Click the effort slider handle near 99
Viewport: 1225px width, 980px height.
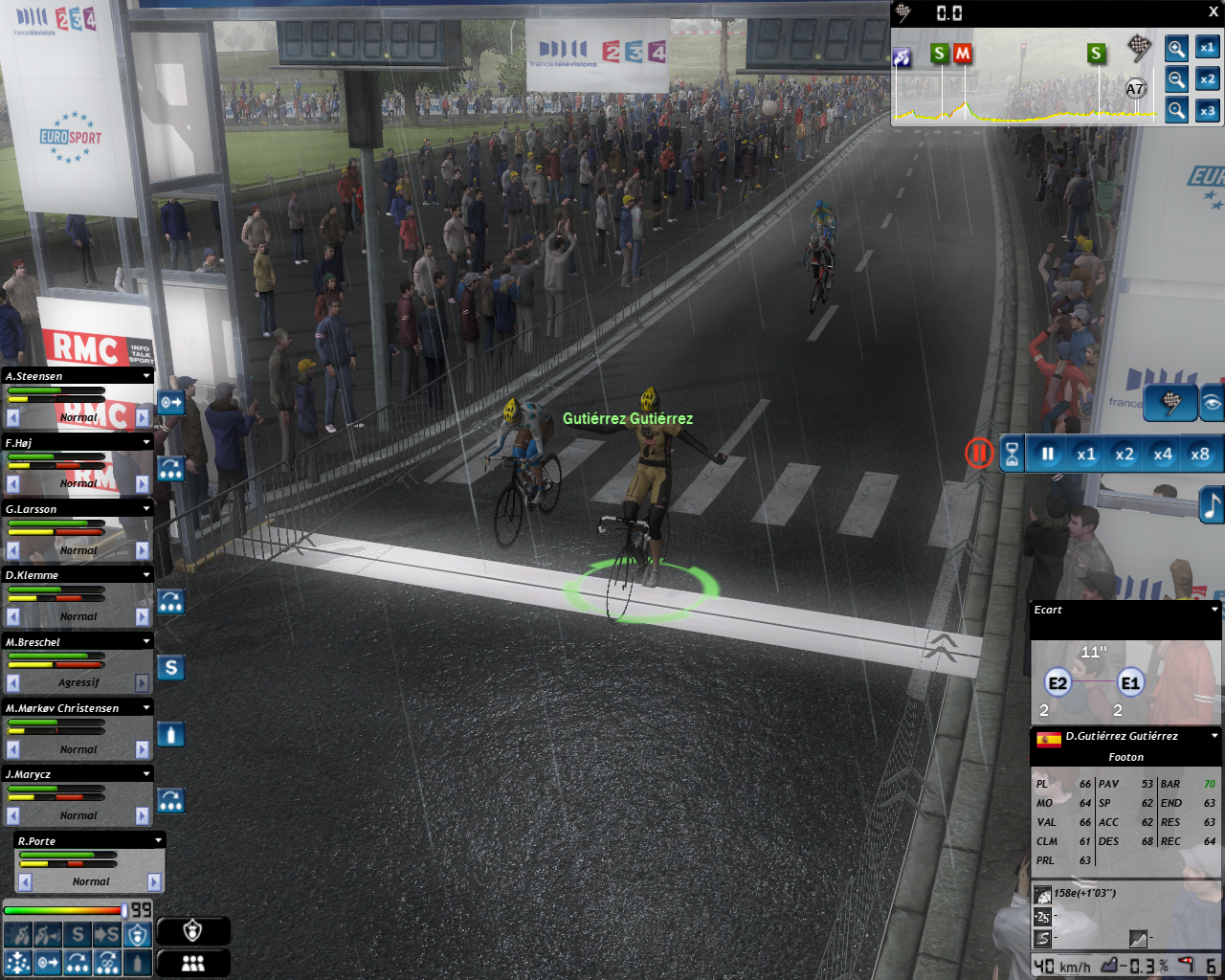click(x=124, y=910)
